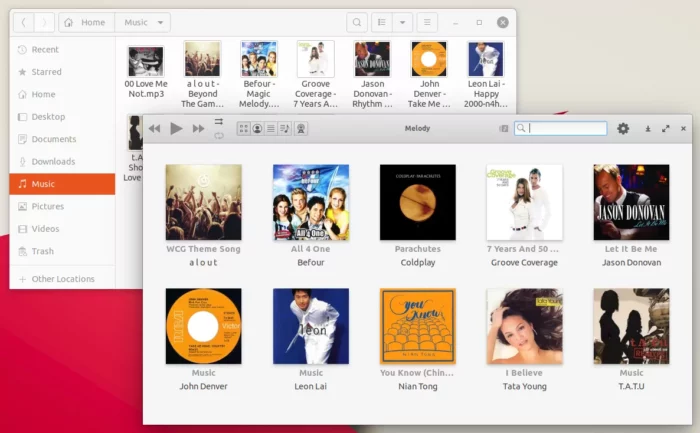Open Other Locations in Files sidebar
Screen dimensions: 700x433
point(62,279)
